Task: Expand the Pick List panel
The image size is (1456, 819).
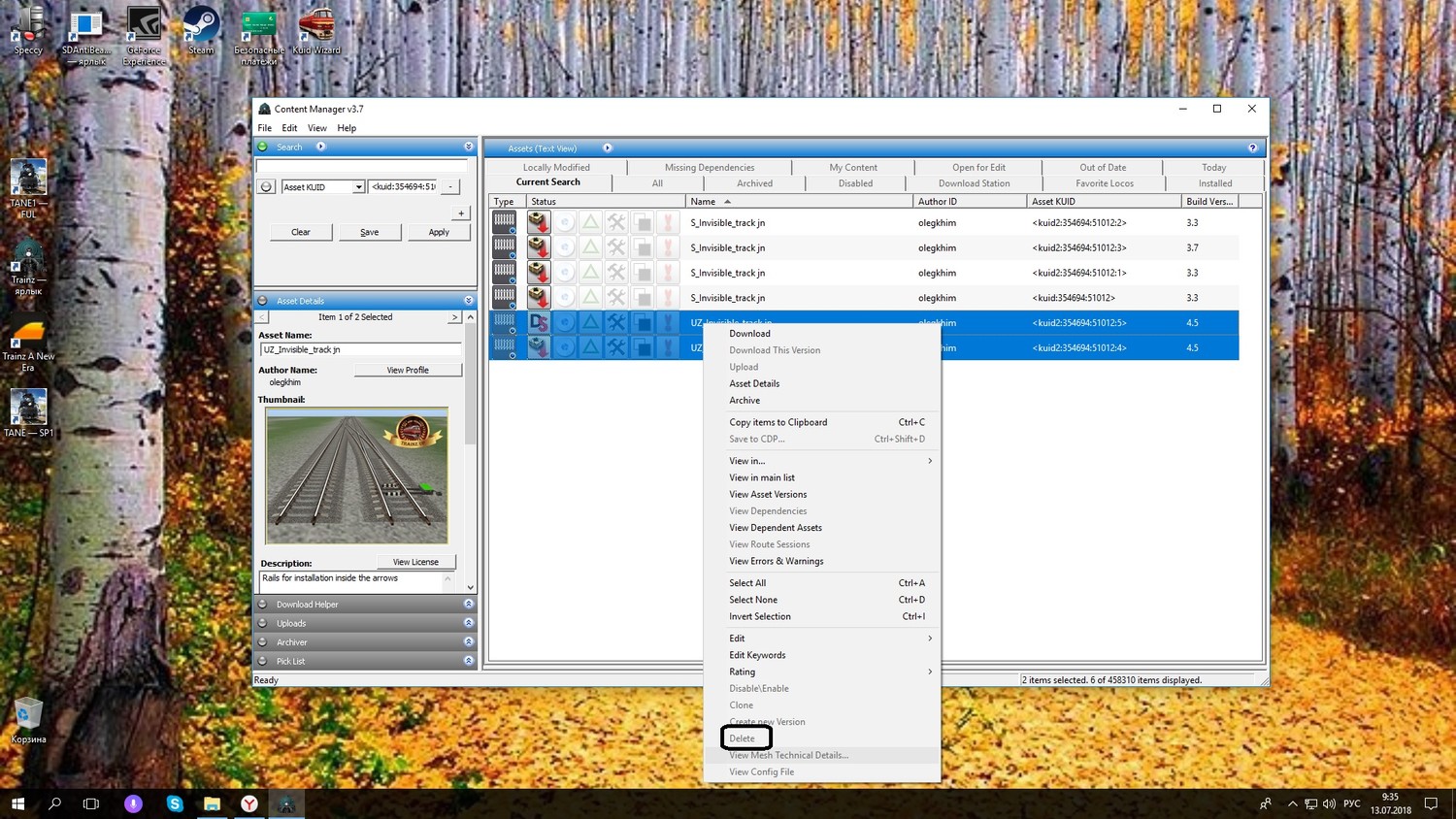Action: tap(469, 661)
